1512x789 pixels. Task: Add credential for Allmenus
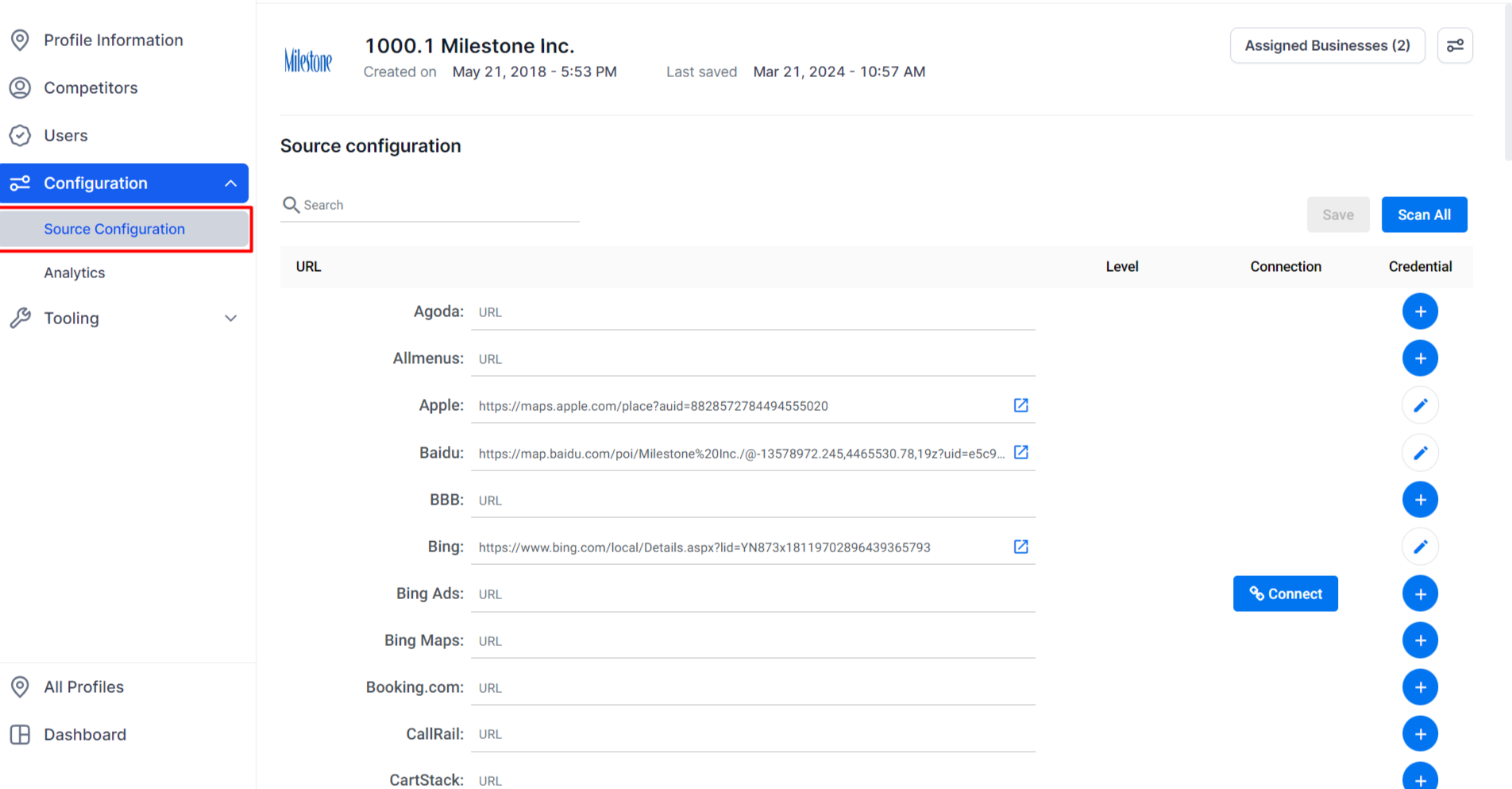click(1420, 358)
